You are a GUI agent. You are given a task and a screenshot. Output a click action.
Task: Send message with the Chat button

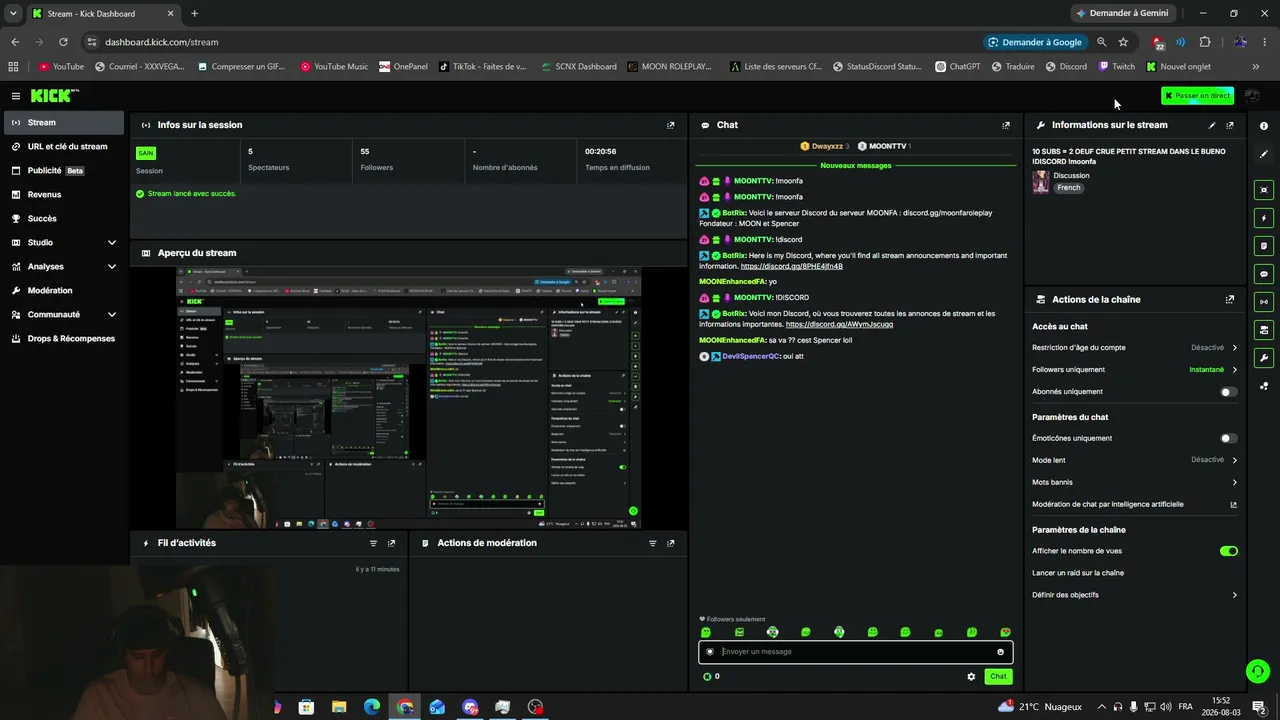coord(998,677)
